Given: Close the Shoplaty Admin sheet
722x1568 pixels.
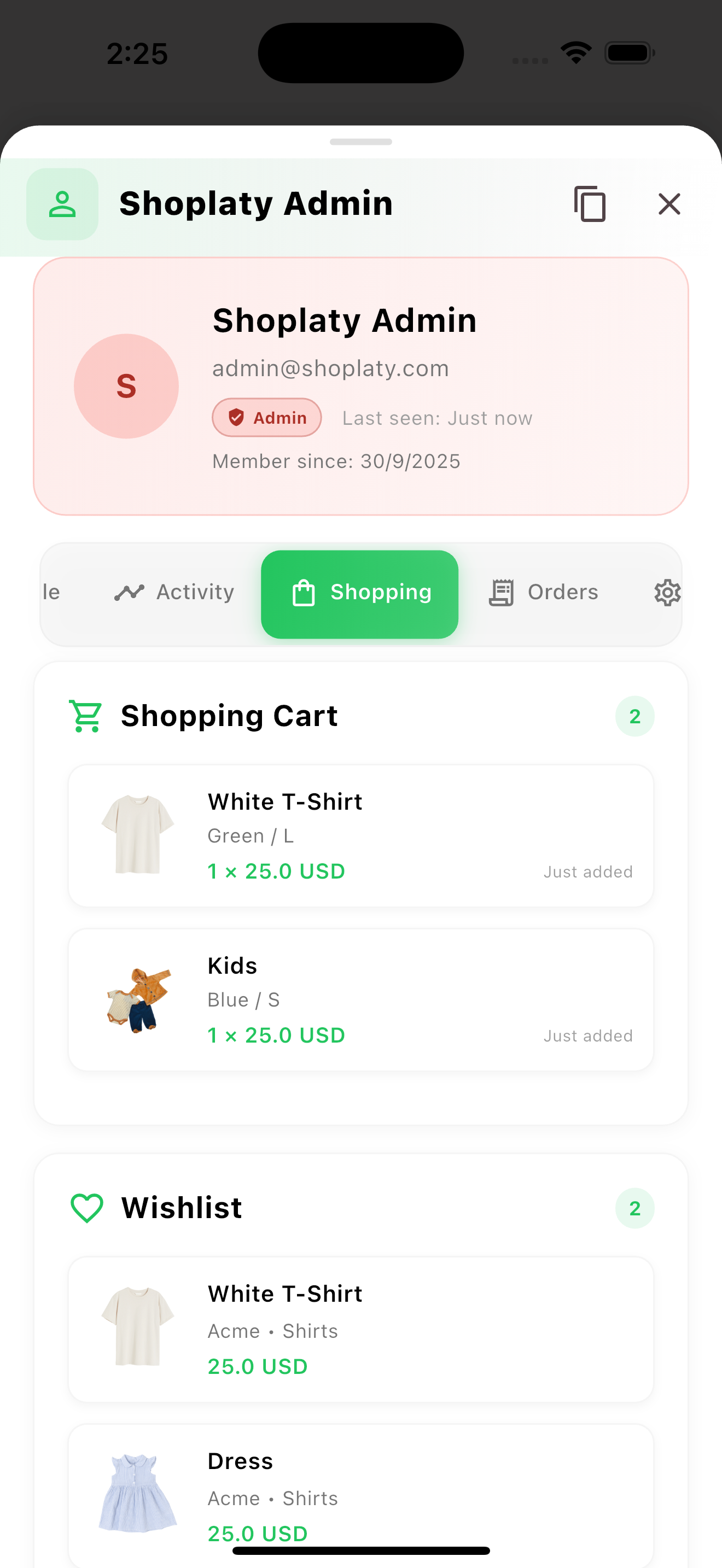Looking at the screenshot, I should pyautogui.click(x=669, y=204).
